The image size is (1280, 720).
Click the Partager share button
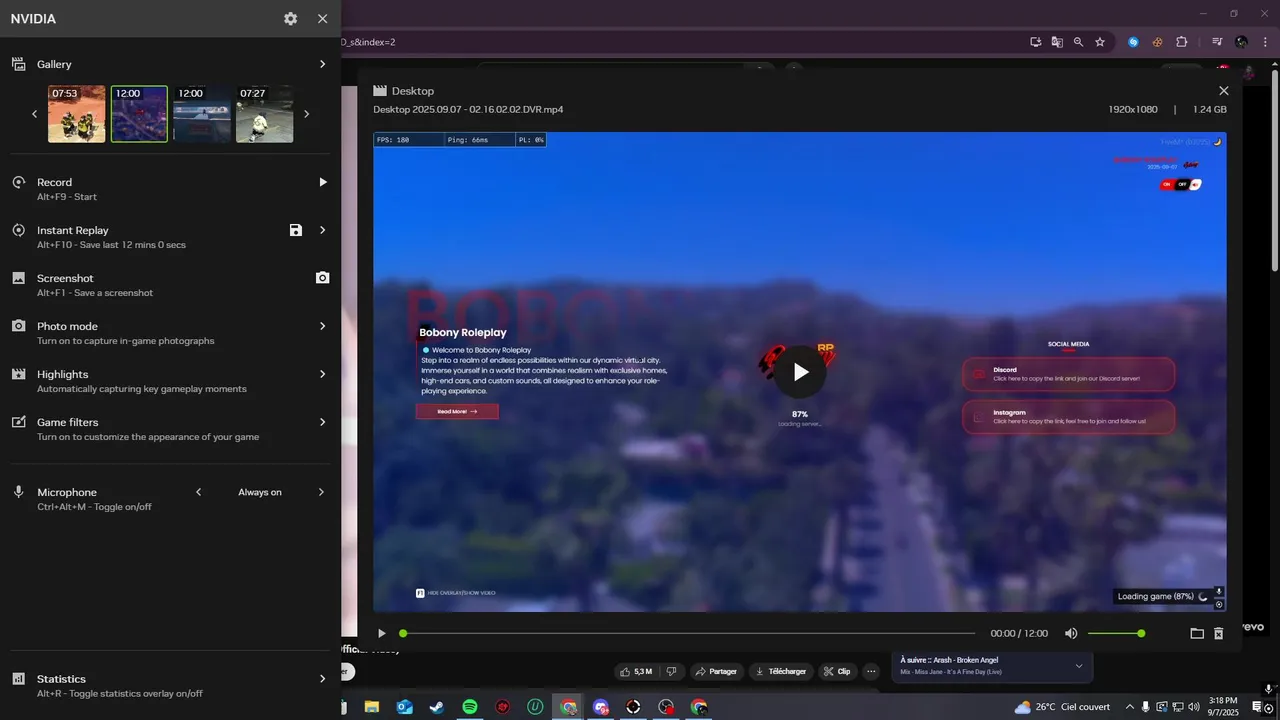coord(716,671)
